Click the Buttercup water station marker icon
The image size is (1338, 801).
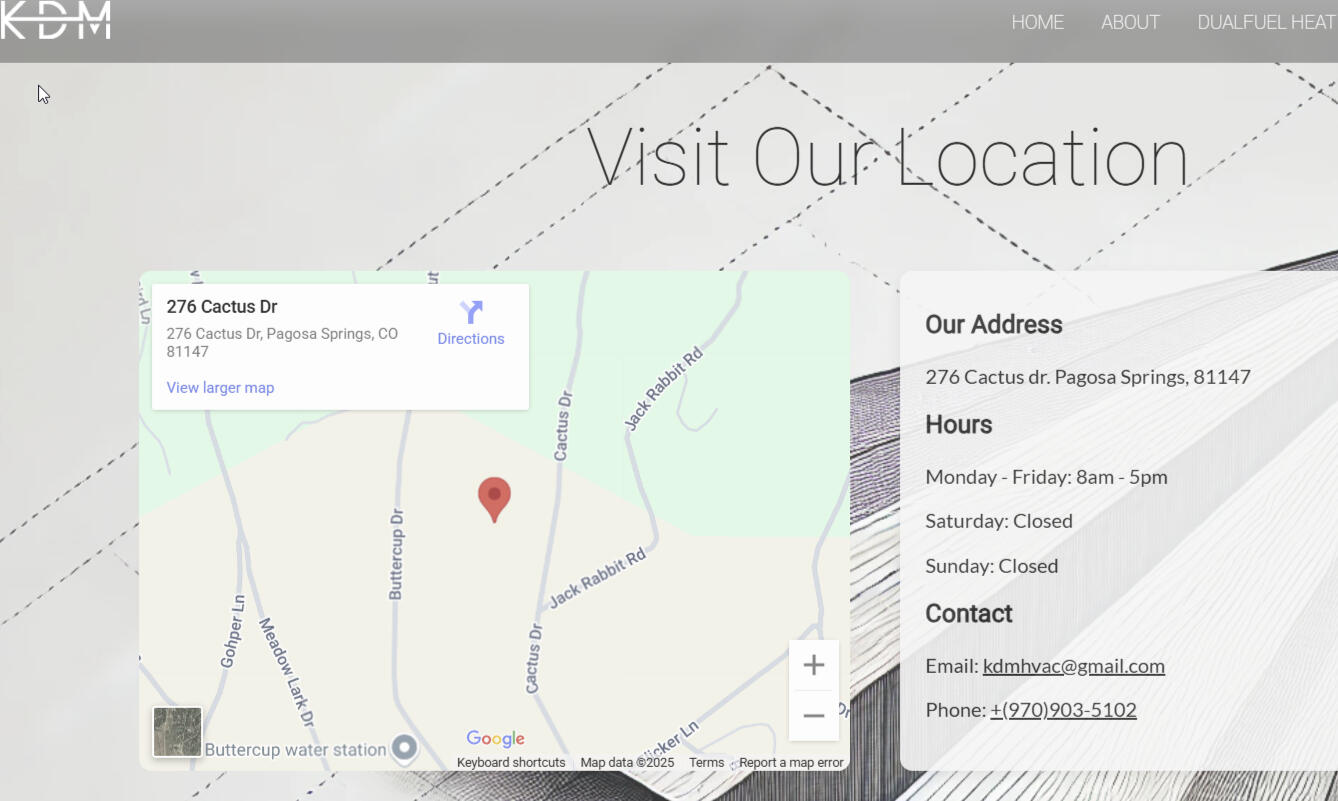pyautogui.click(x=404, y=748)
